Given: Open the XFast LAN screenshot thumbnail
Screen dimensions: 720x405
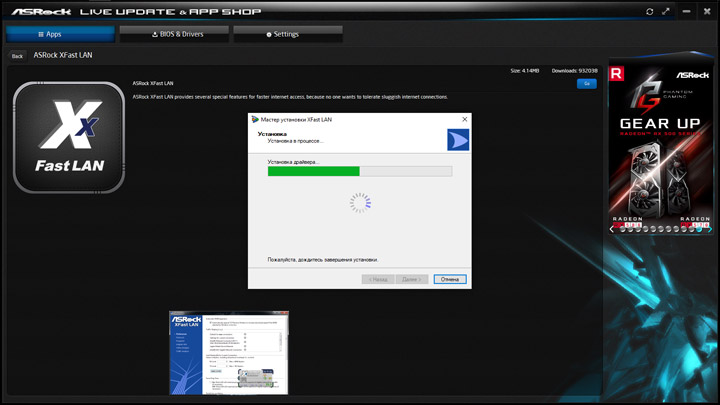Looking at the screenshot, I should [229, 353].
